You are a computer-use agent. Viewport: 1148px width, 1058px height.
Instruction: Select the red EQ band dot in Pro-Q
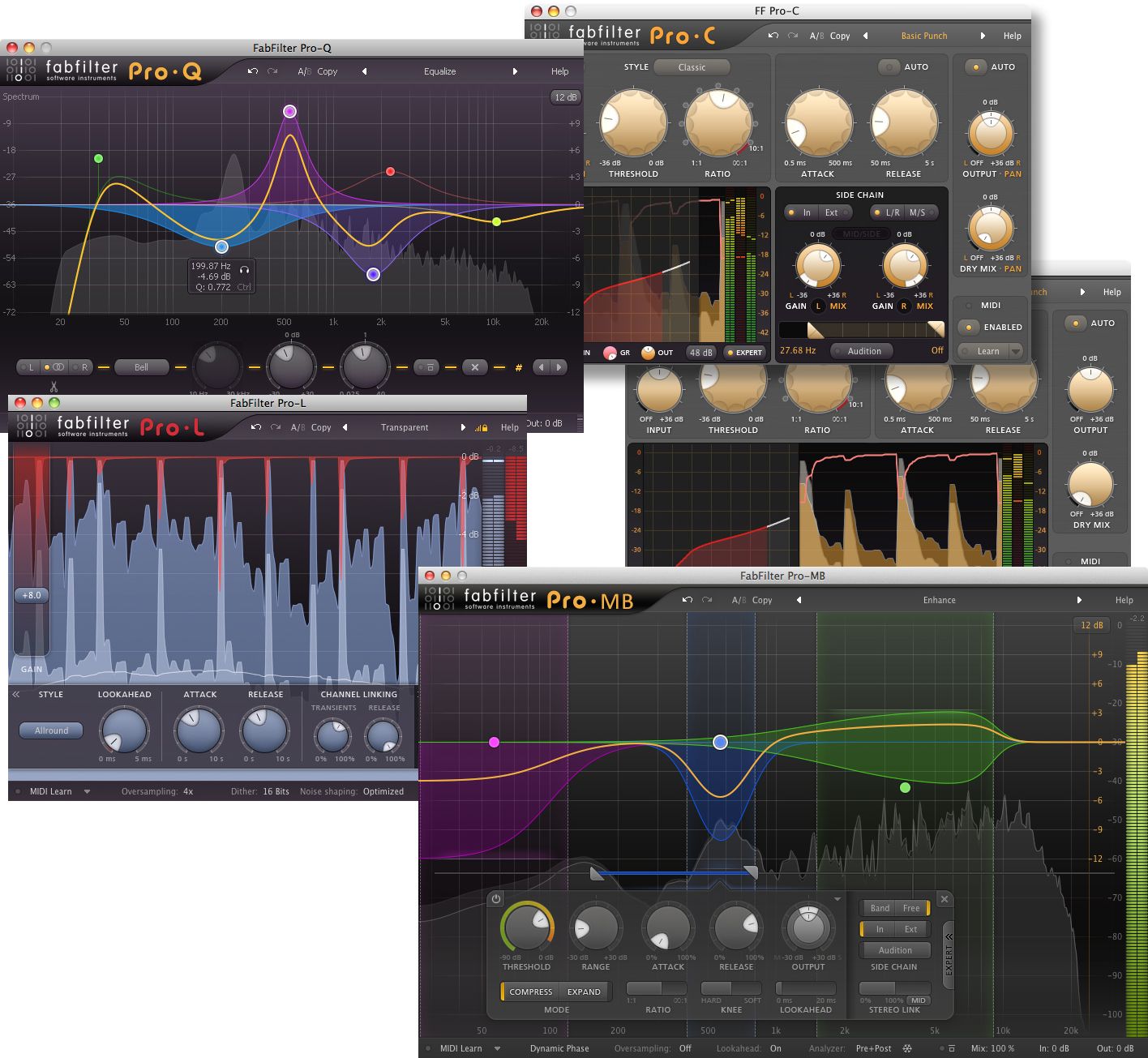390,171
